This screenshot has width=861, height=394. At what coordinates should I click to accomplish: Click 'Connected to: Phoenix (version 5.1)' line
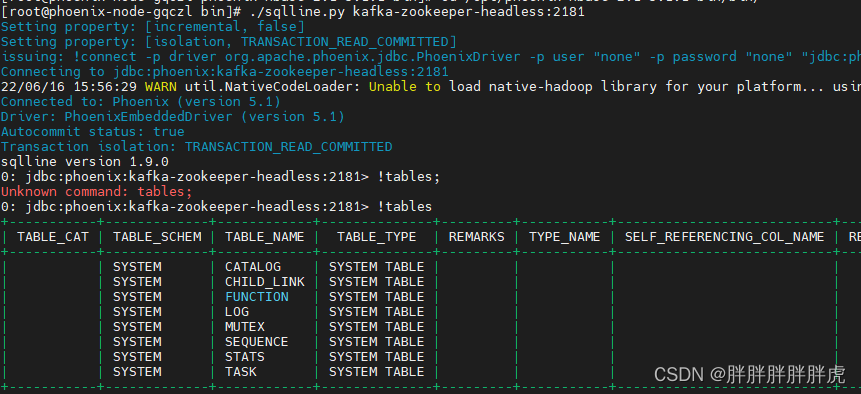[x=141, y=102]
